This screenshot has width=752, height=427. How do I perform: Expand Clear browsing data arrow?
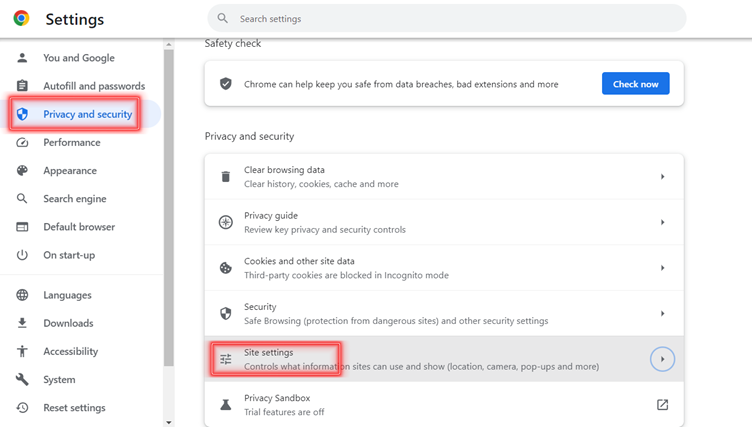click(x=662, y=177)
